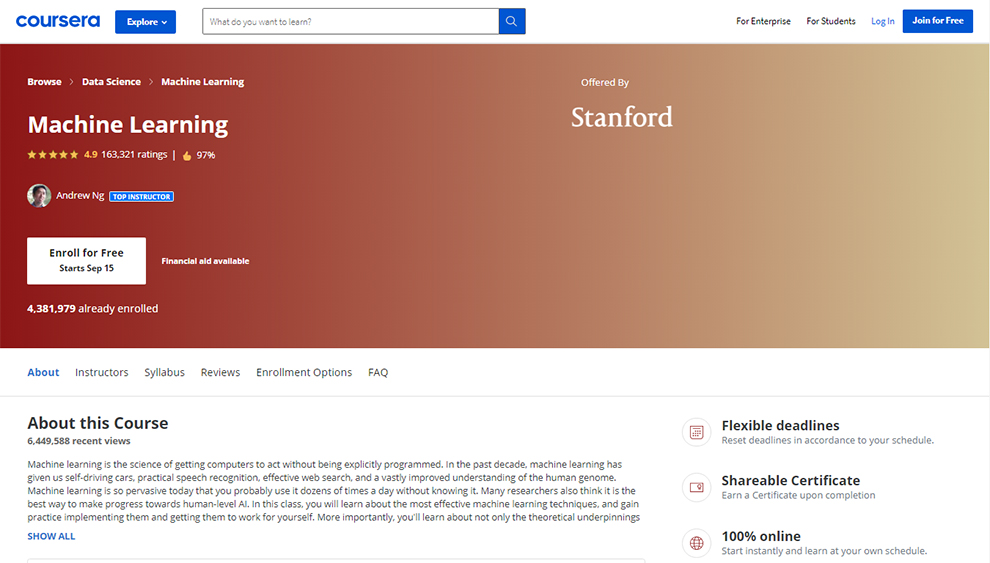Open the For Enterprise link
This screenshot has width=990, height=563.
point(763,21)
